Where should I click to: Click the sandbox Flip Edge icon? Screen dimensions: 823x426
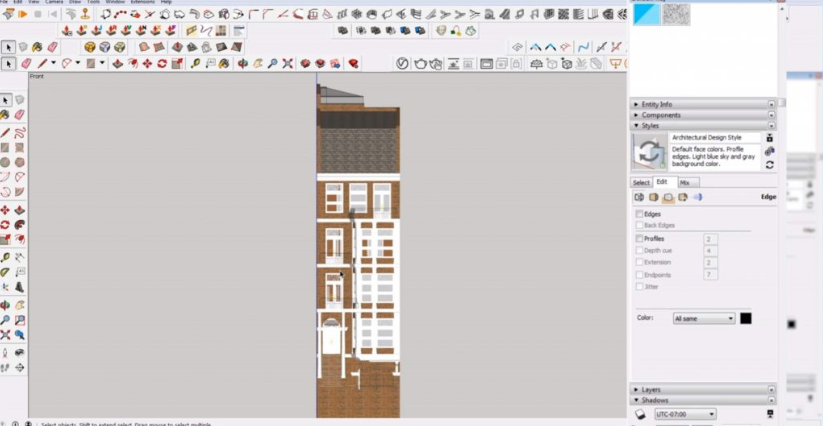[x=237, y=47]
